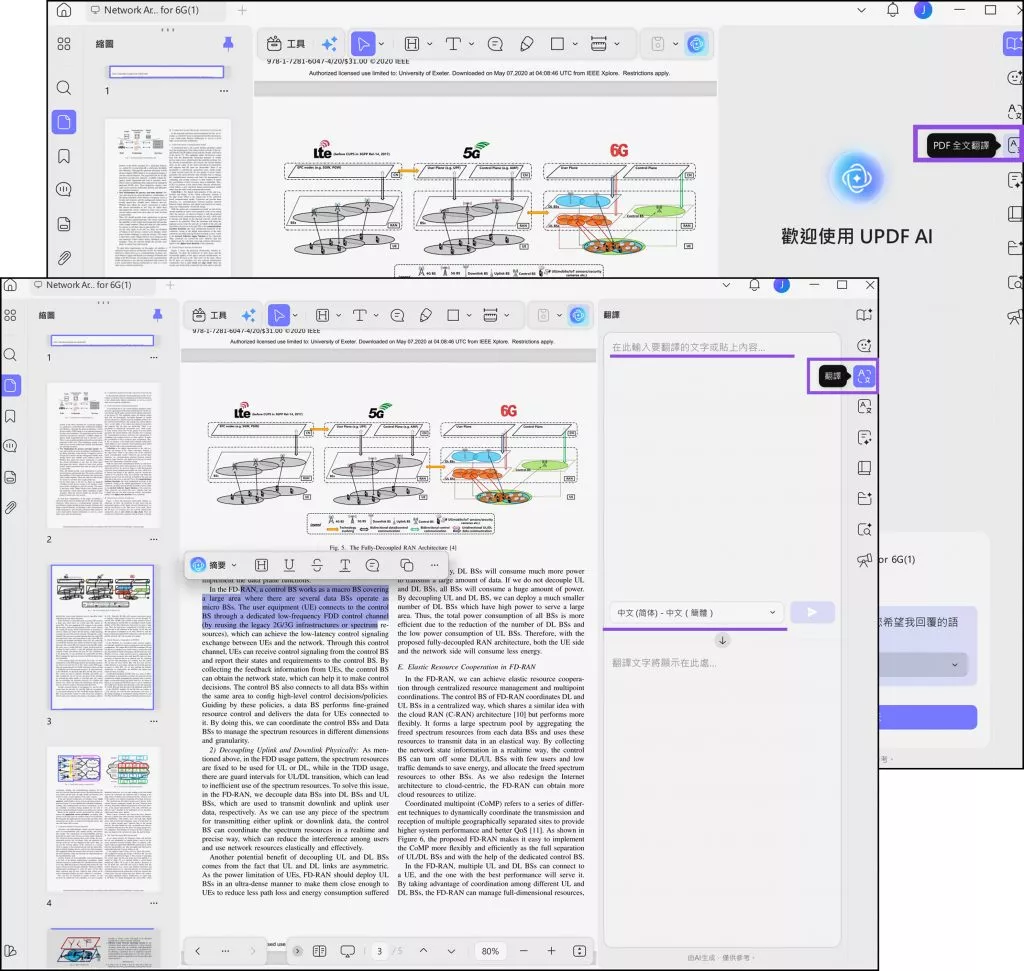This screenshot has height=971, width=1024.
Task: Zoom out with minus button in bottom bar
Action: 523,951
